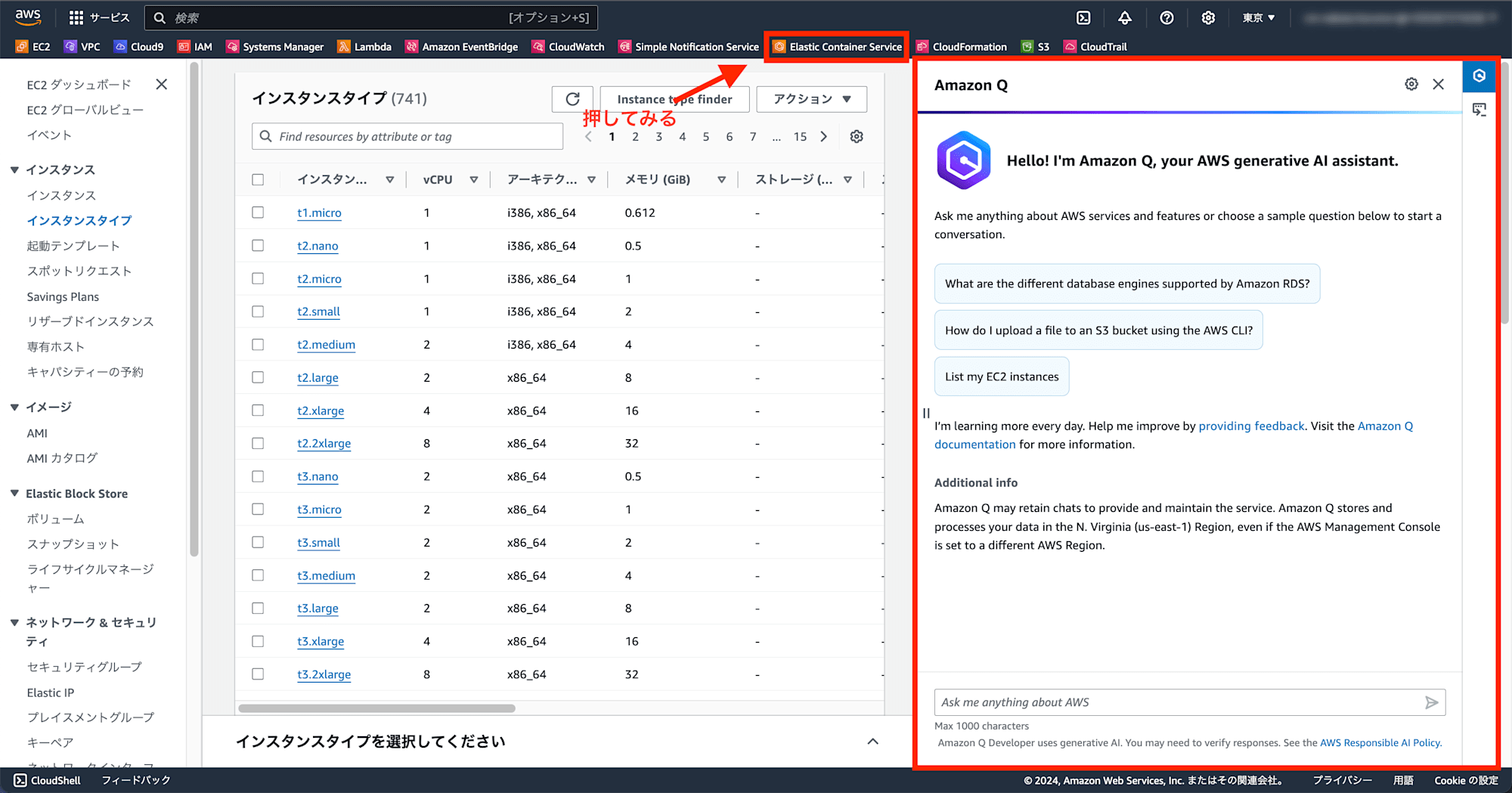
Task: Focus the Find resources filter field
Action: (x=407, y=137)
